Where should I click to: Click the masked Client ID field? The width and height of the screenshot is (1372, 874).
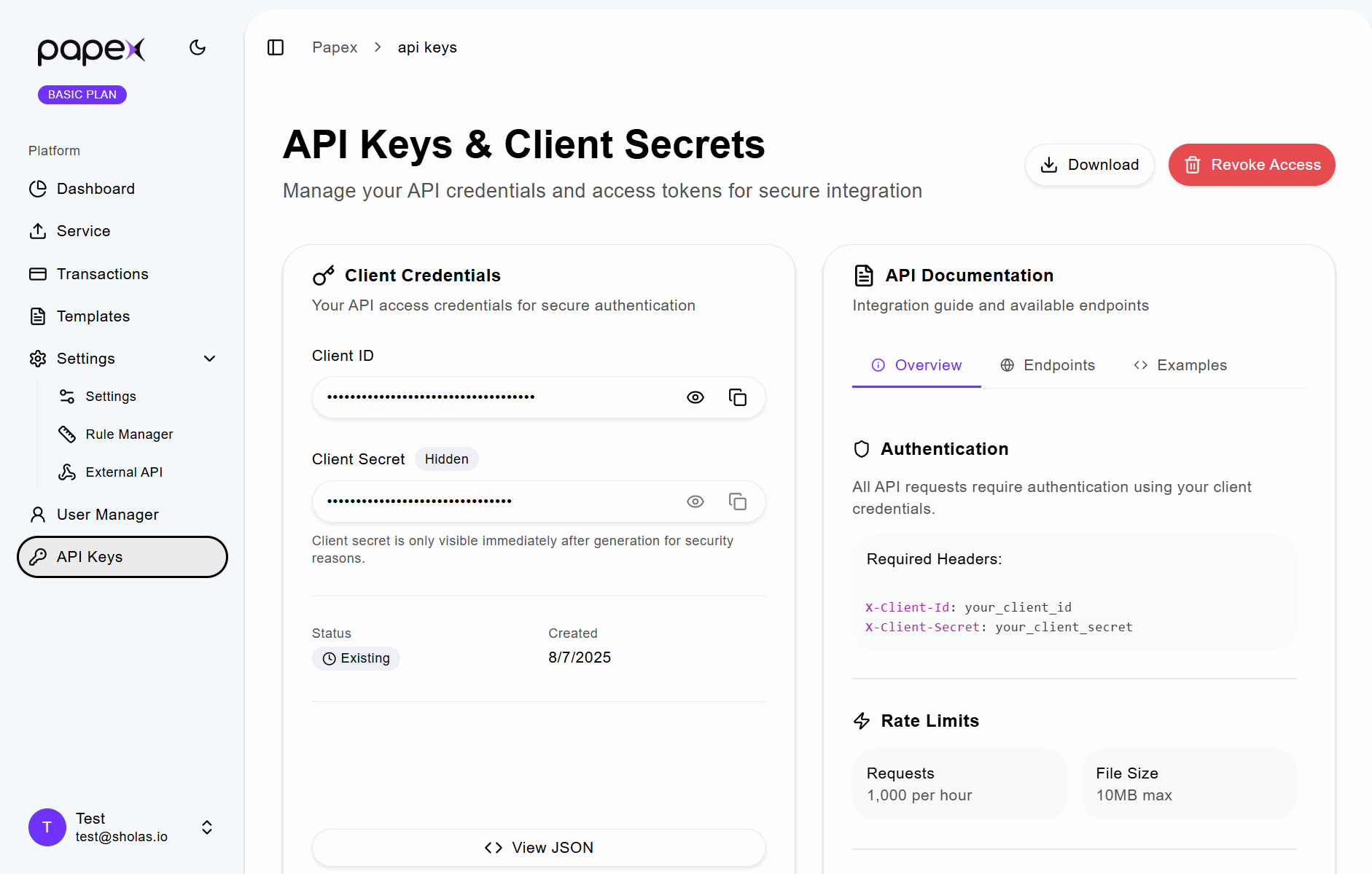click(x=539, y=397)
